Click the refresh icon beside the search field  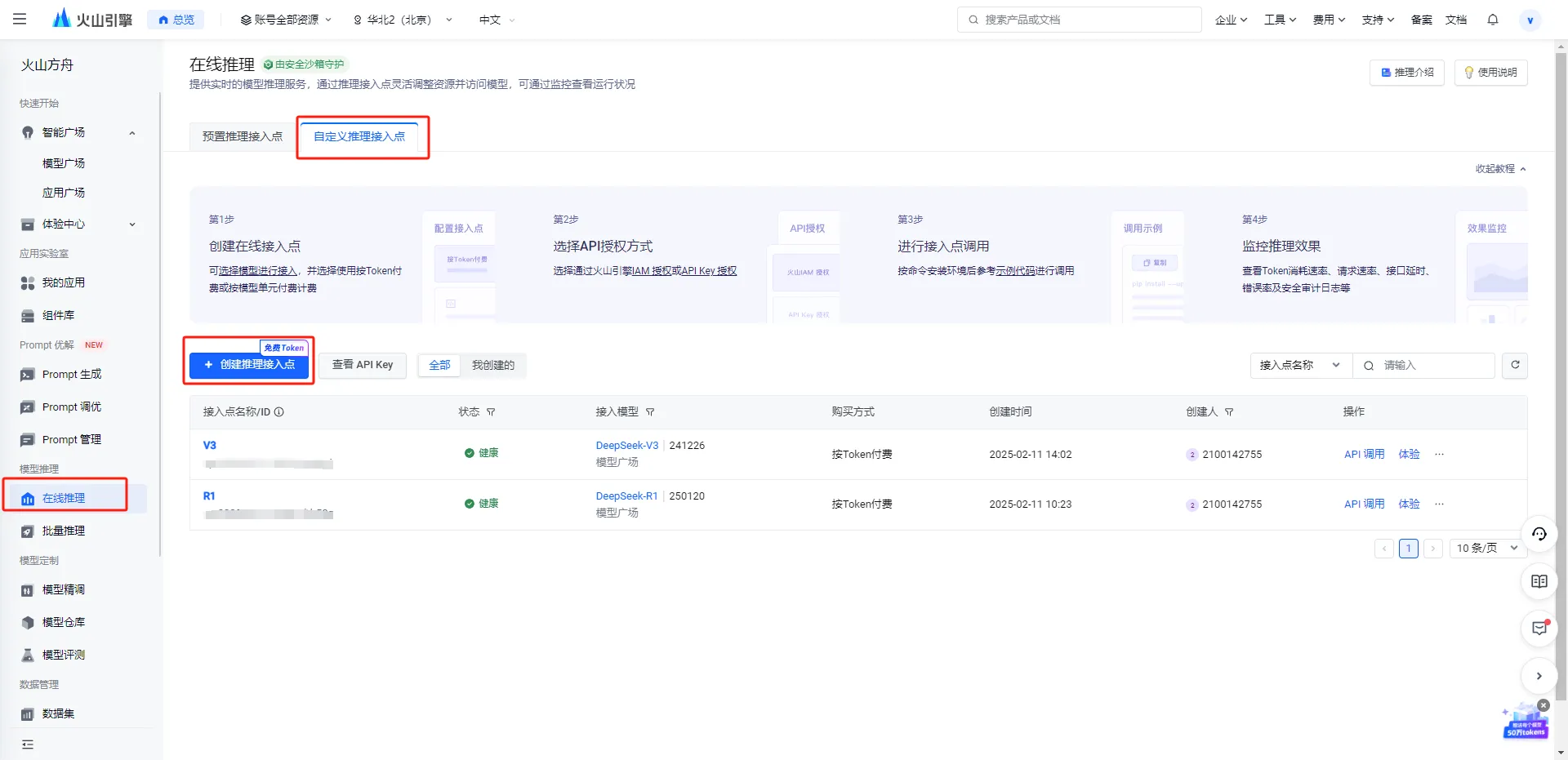[1514, 365]
